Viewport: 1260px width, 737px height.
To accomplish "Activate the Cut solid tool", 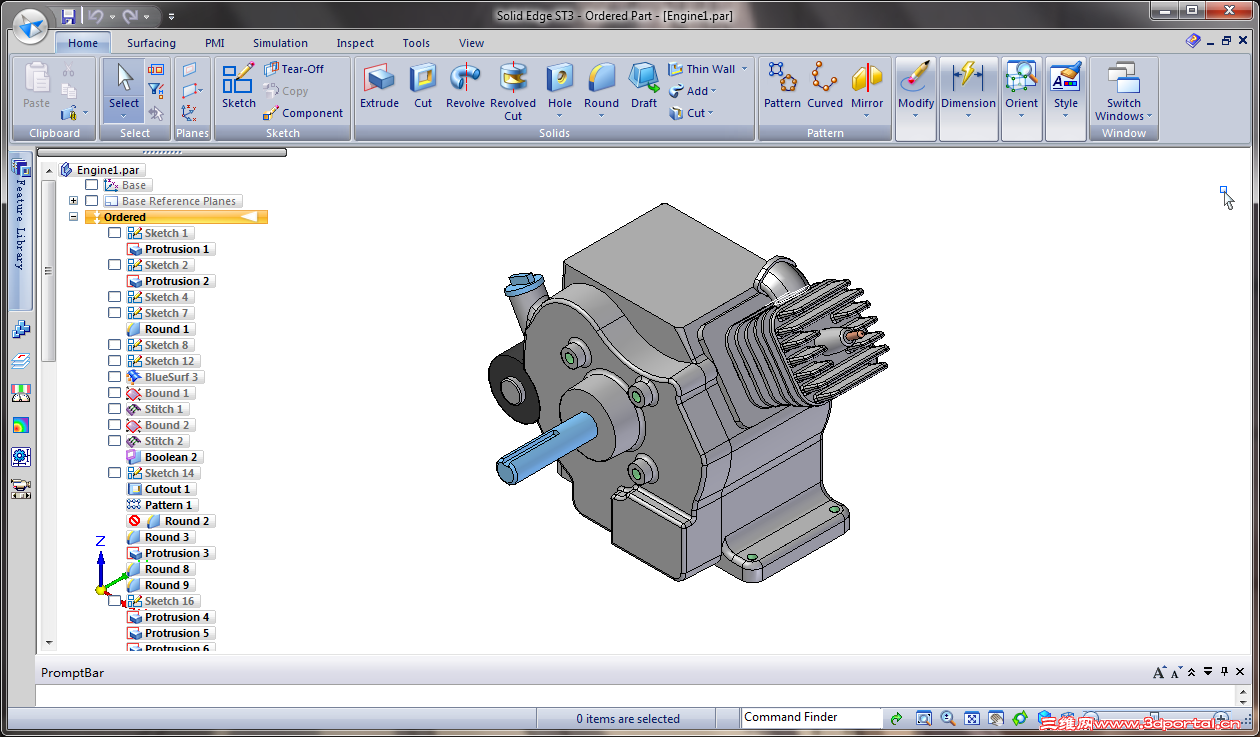I will (x=423, y=87).
